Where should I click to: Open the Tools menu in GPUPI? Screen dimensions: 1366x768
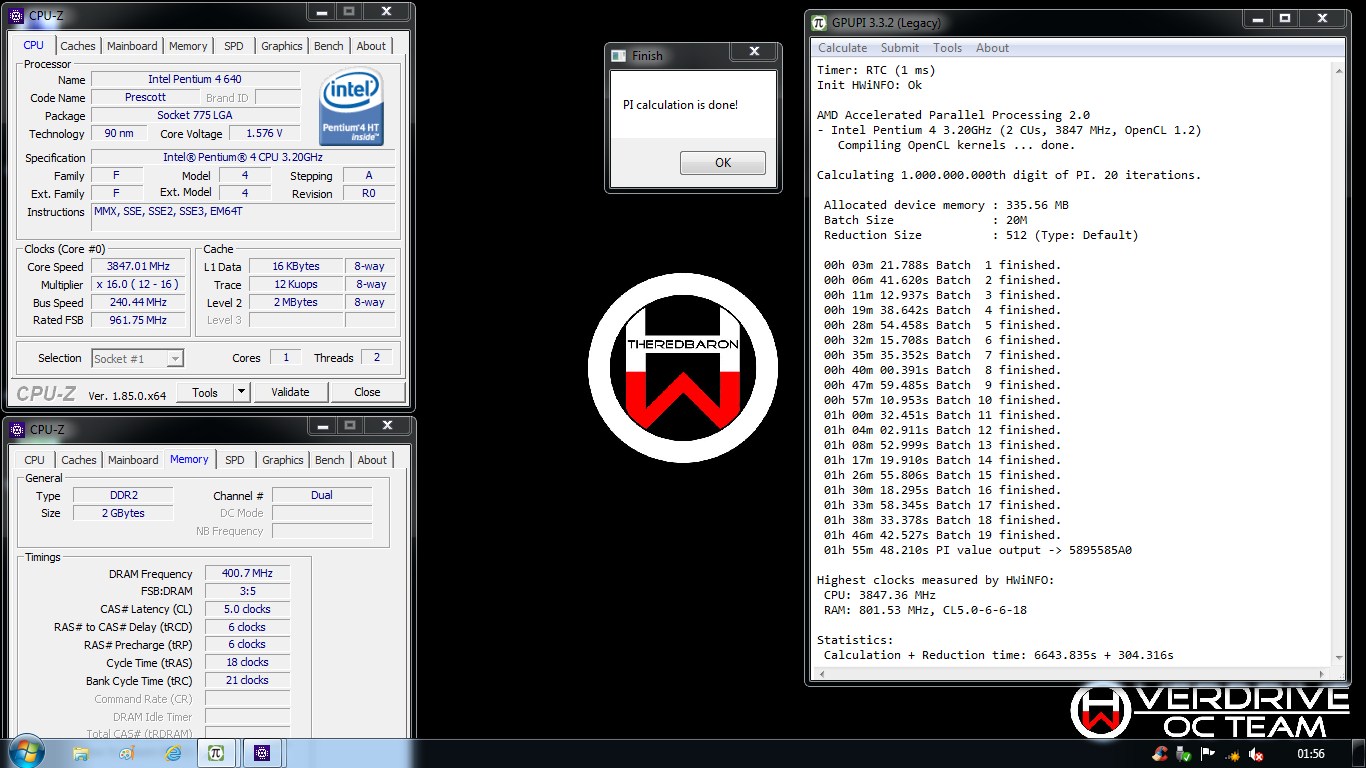coord(947,48)
